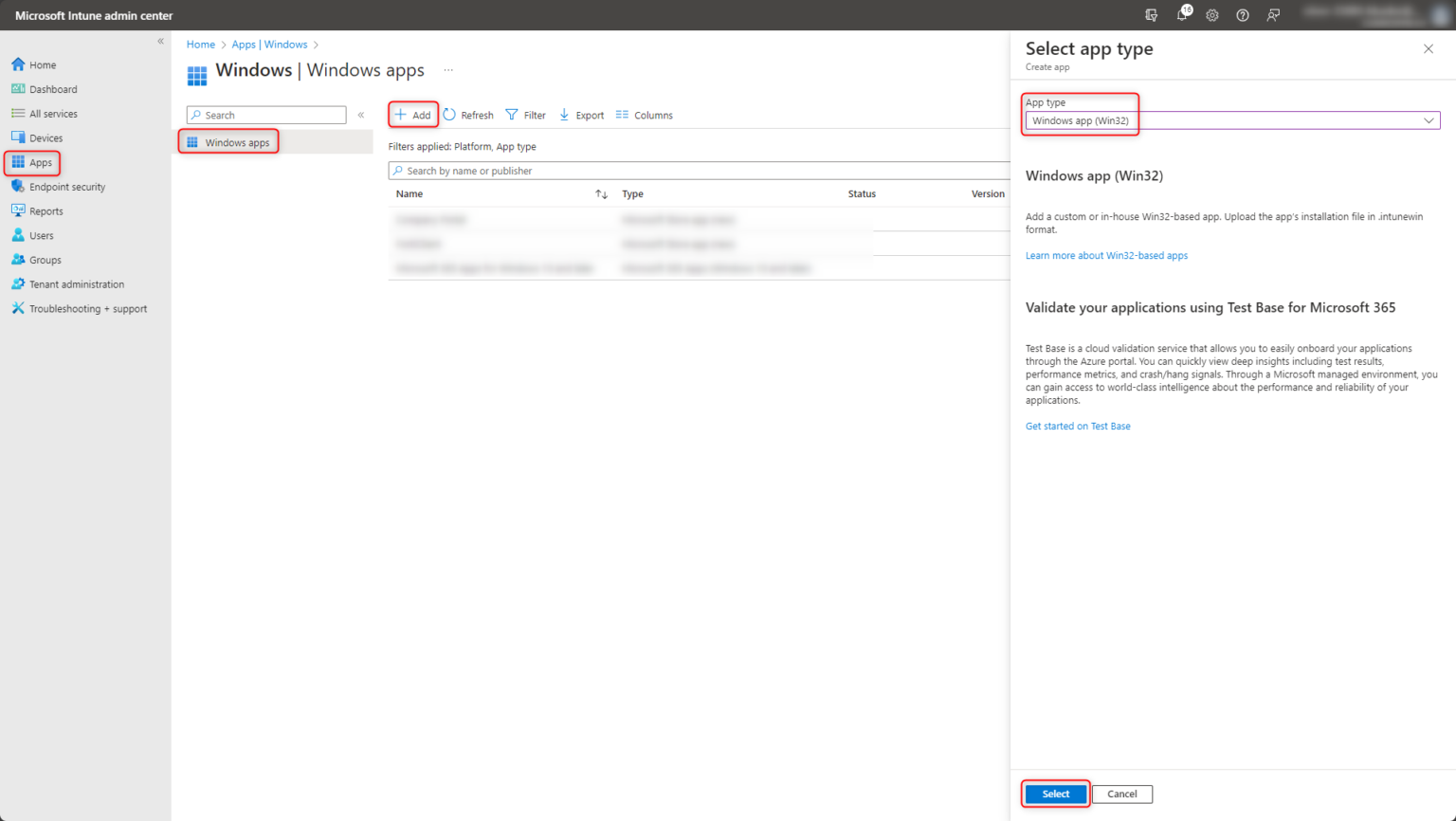The height and width of the screenshot is (821, 1456).
Task: Open the feedback icon in the top bar
Action: coord(1273,15)
